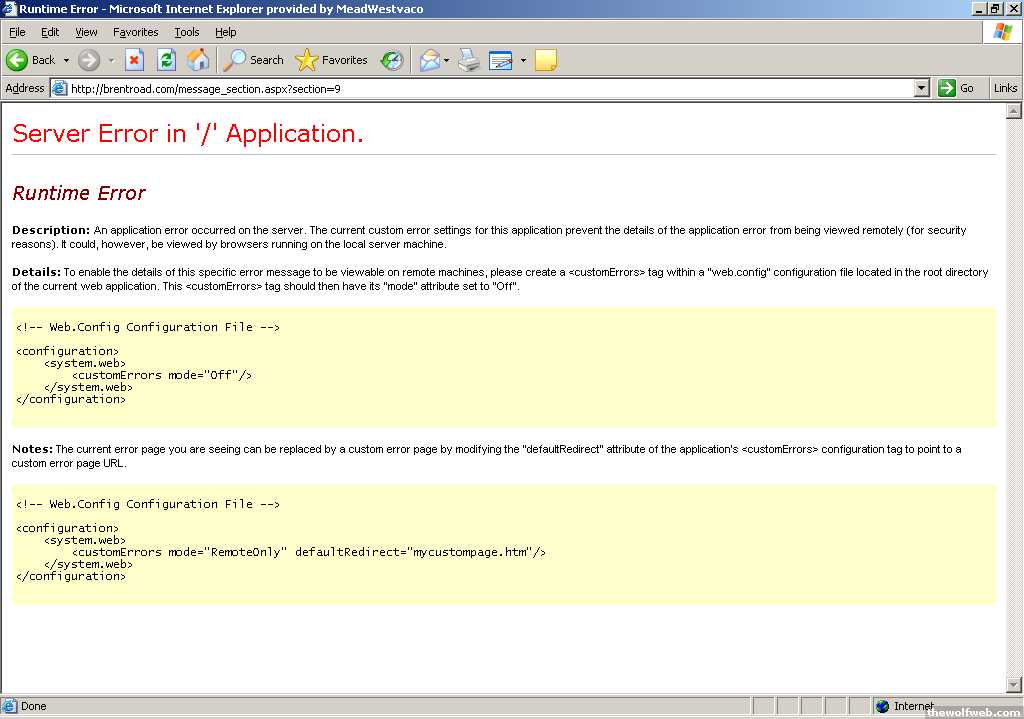Open the Favorites star panel

tap(332, 60)
